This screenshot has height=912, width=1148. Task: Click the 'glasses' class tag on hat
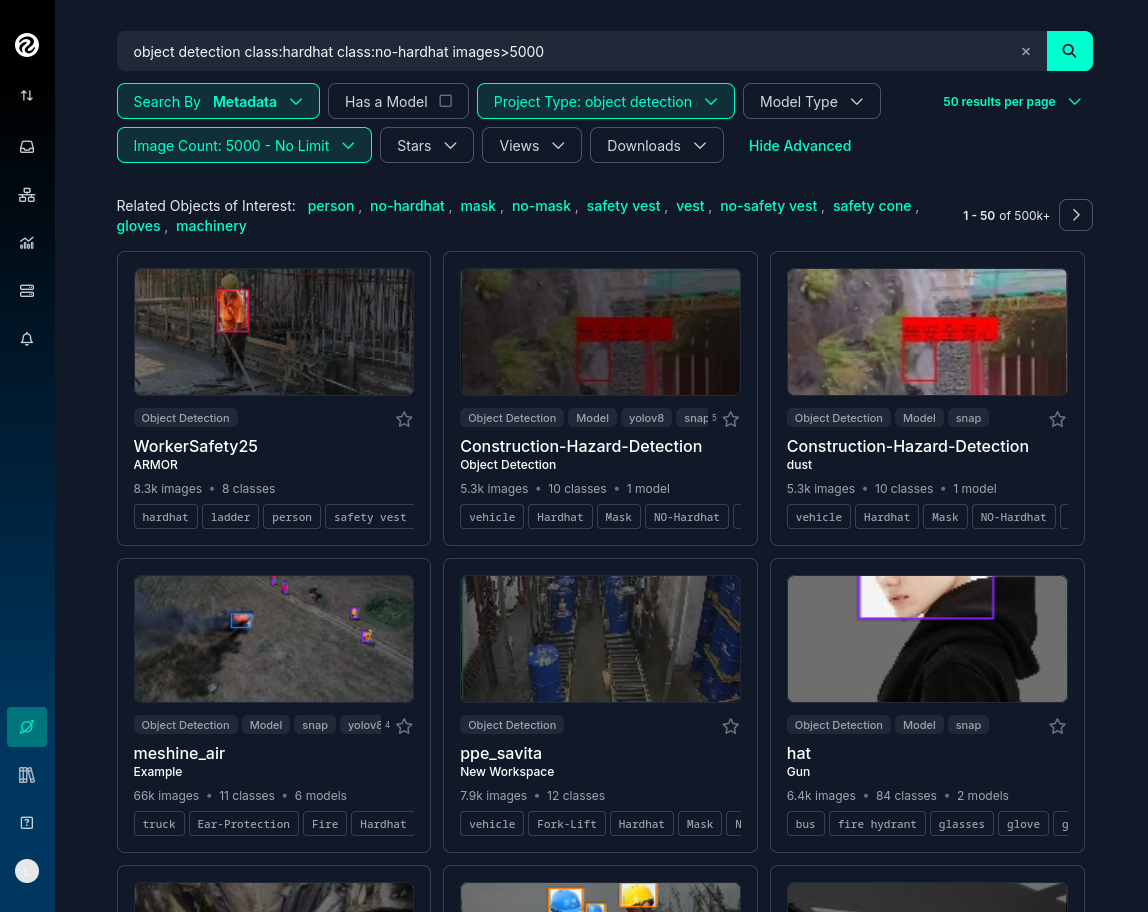point(961,824)
